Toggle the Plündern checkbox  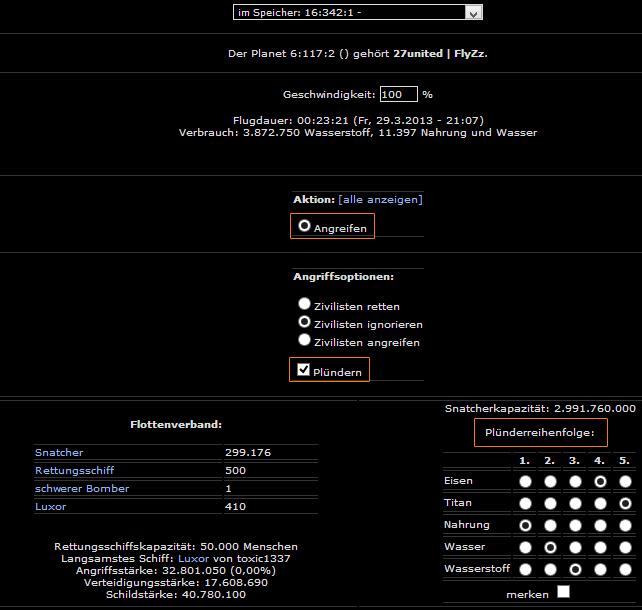click(x=300, y=370)
